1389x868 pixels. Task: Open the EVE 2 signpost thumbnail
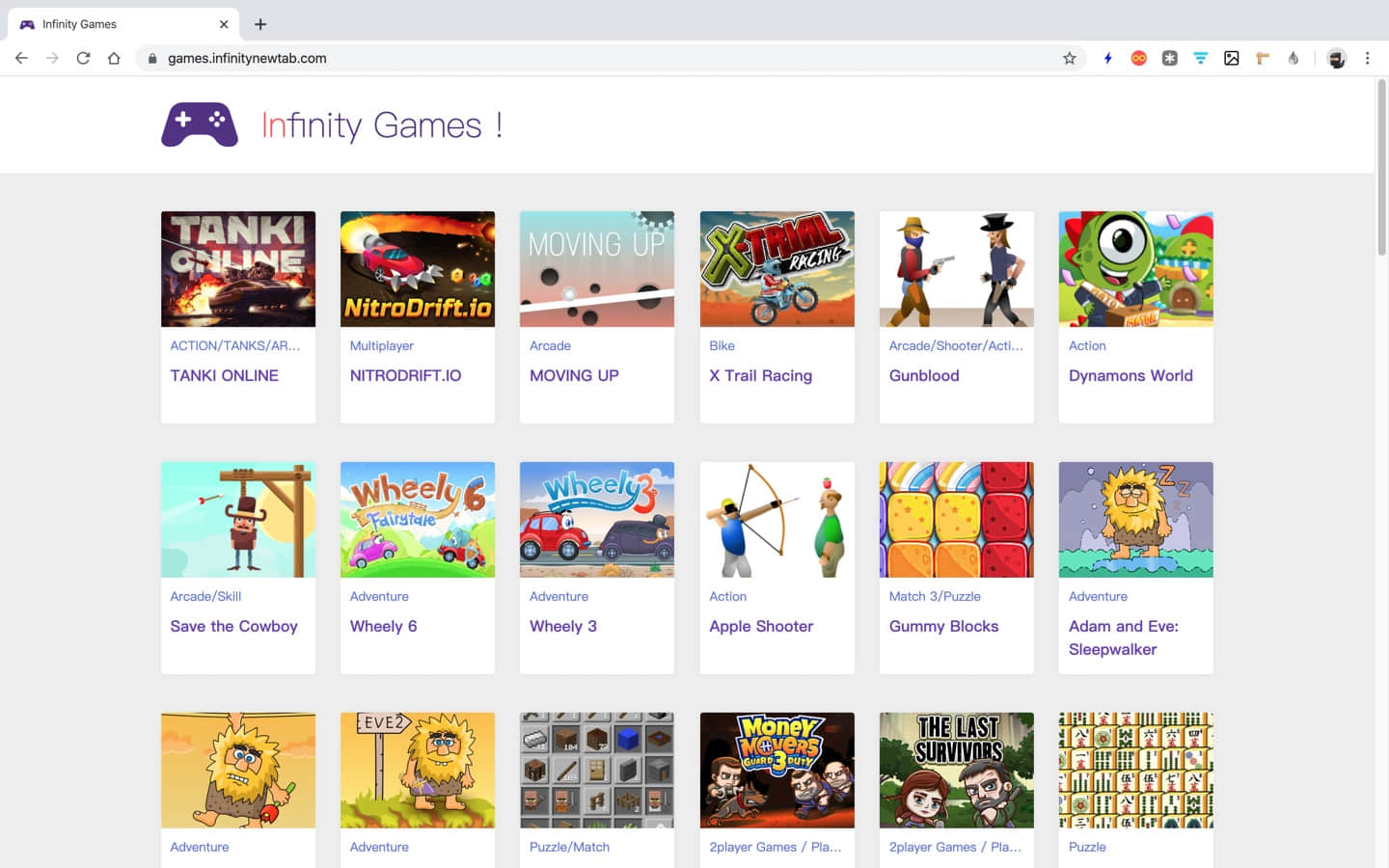[418, 771]
